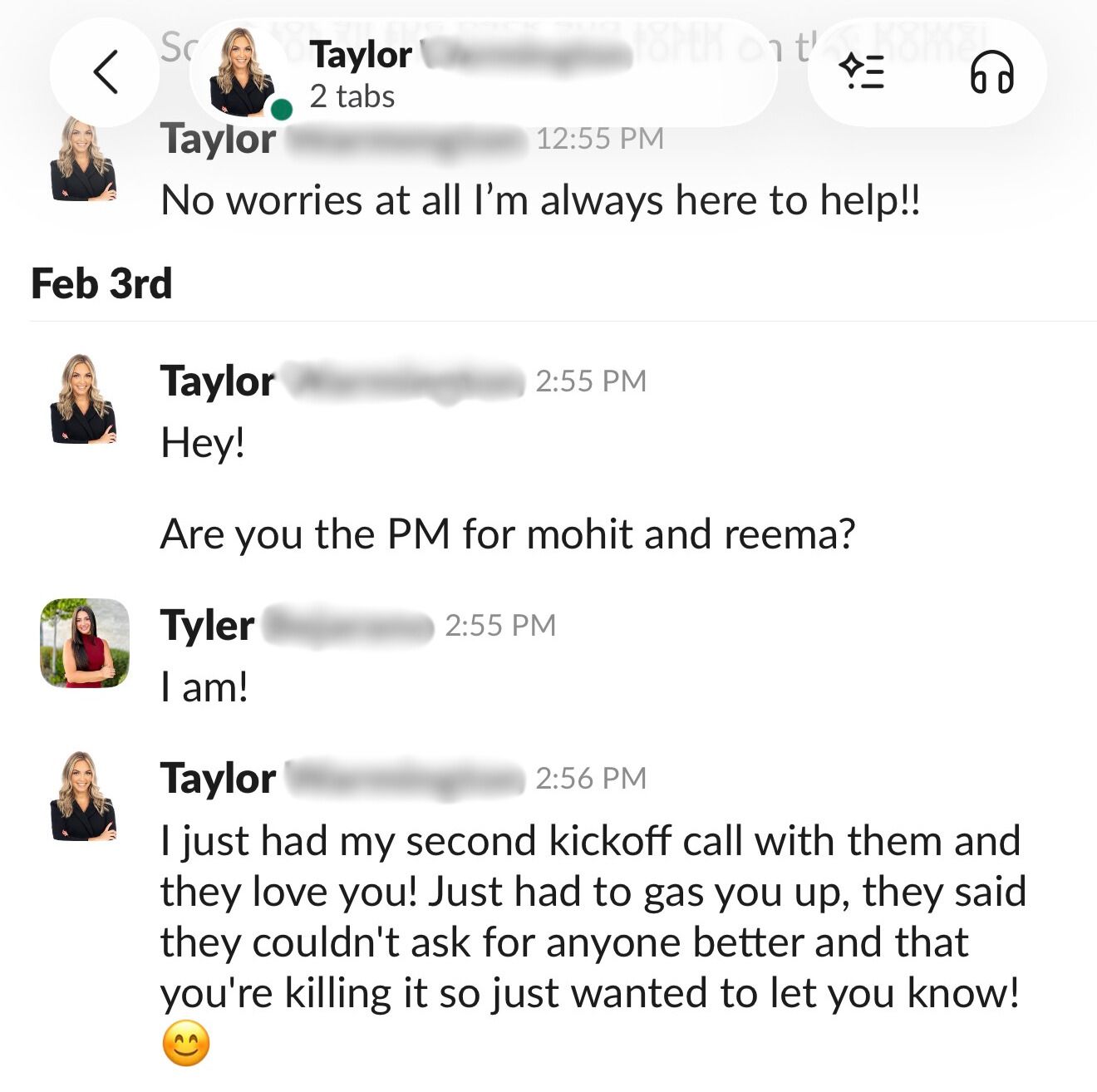1097x1092 pixels.
Task: Tap Taylor's avatar next to the "Hey!" message
Action: click(x=82, y=399)
